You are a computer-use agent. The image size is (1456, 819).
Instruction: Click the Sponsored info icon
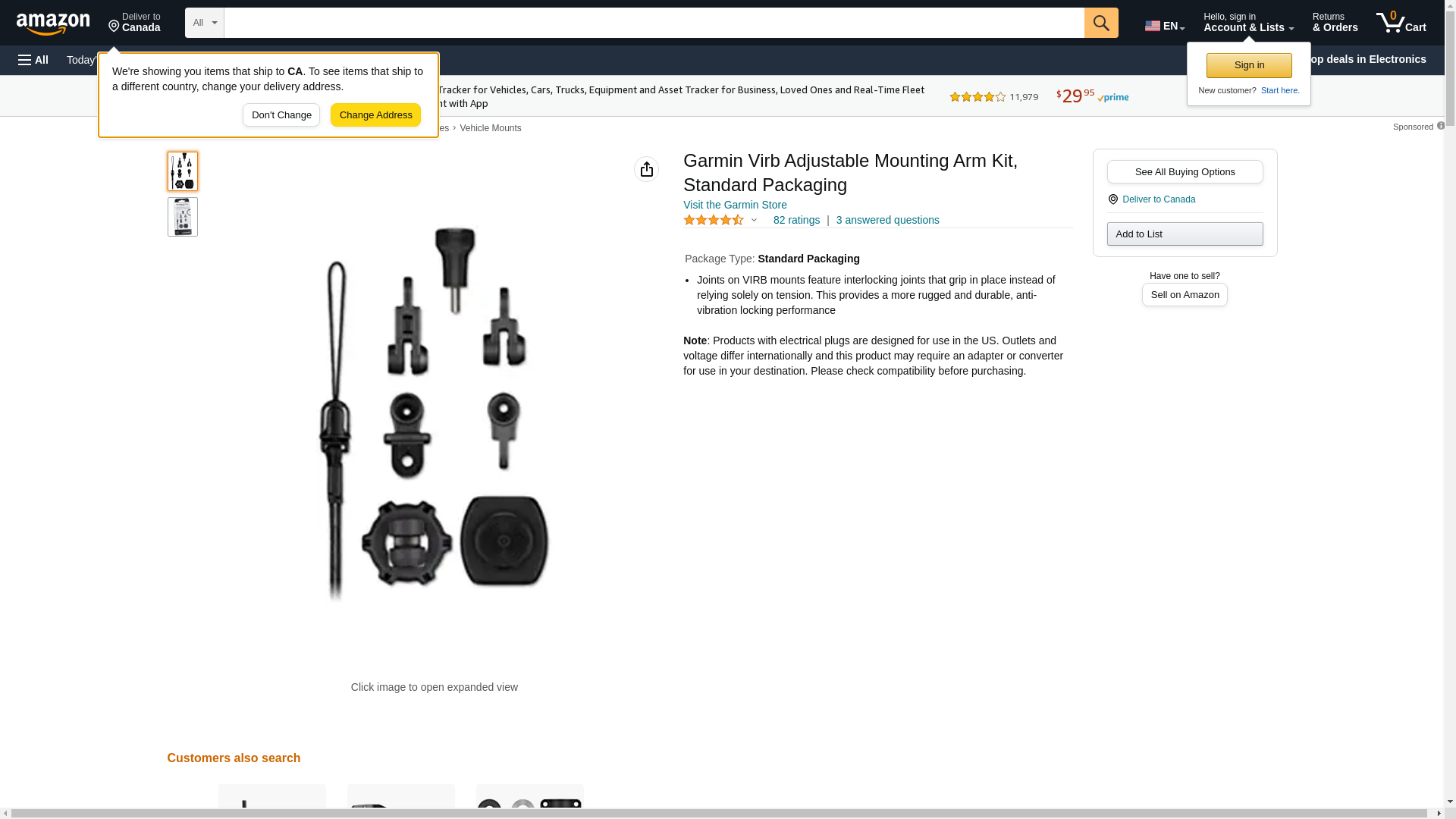pyautogui.click(x=1440, y=126)
